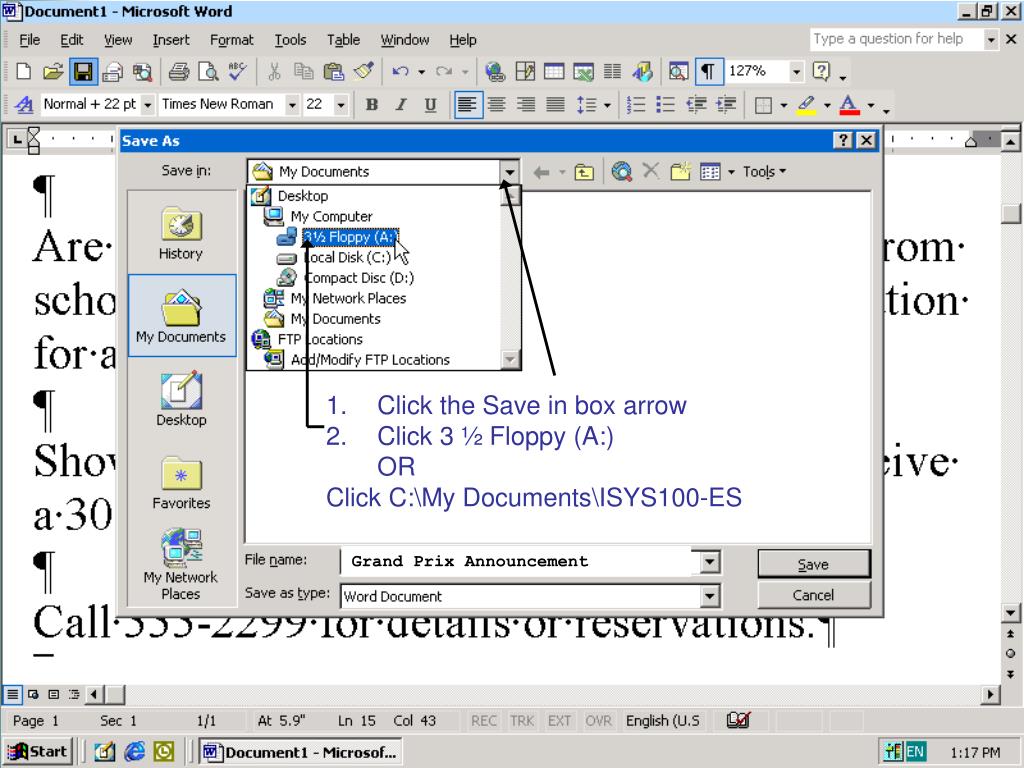Click the Undo arrow icon
This screenshot has width=1024, height=768.
pos(400,71)
